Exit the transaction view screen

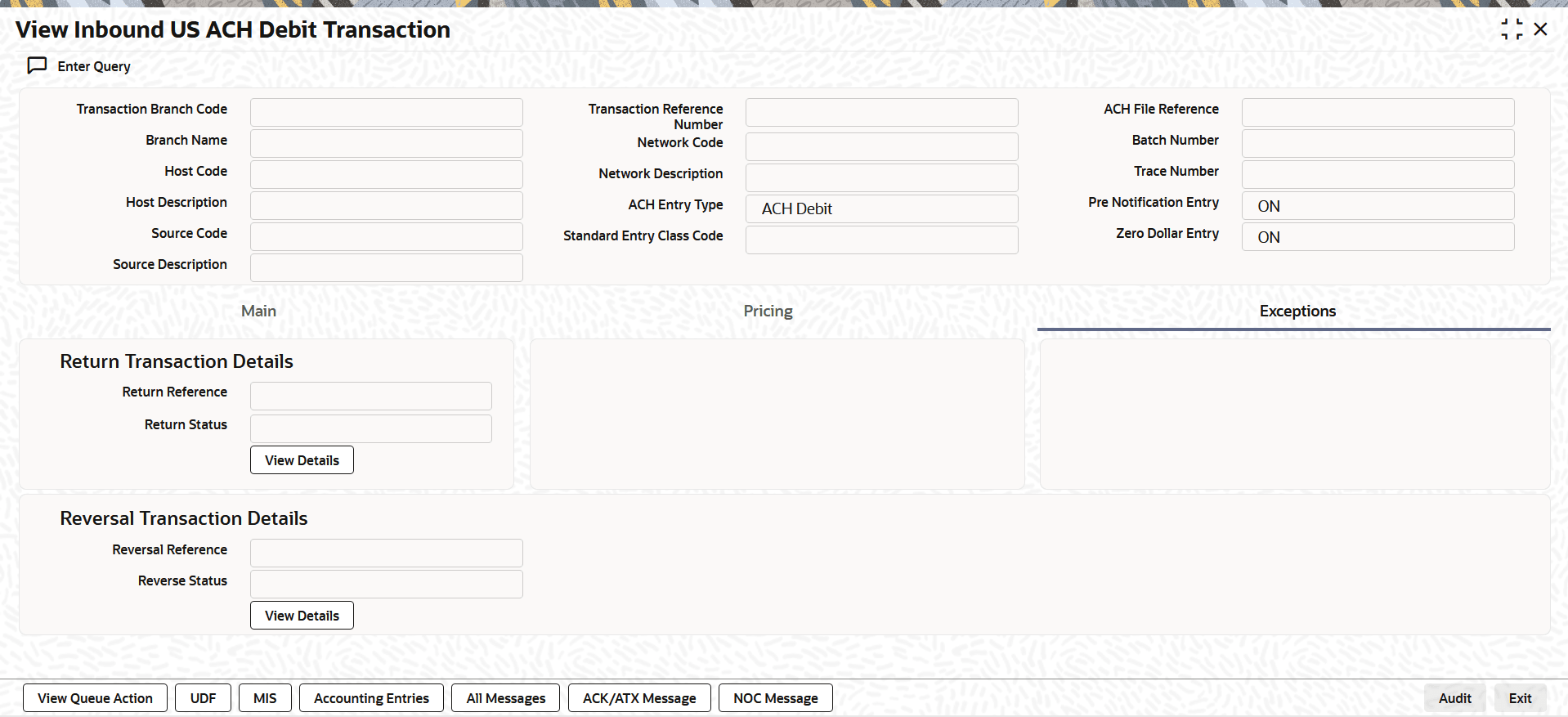(x=1521, y=698)
